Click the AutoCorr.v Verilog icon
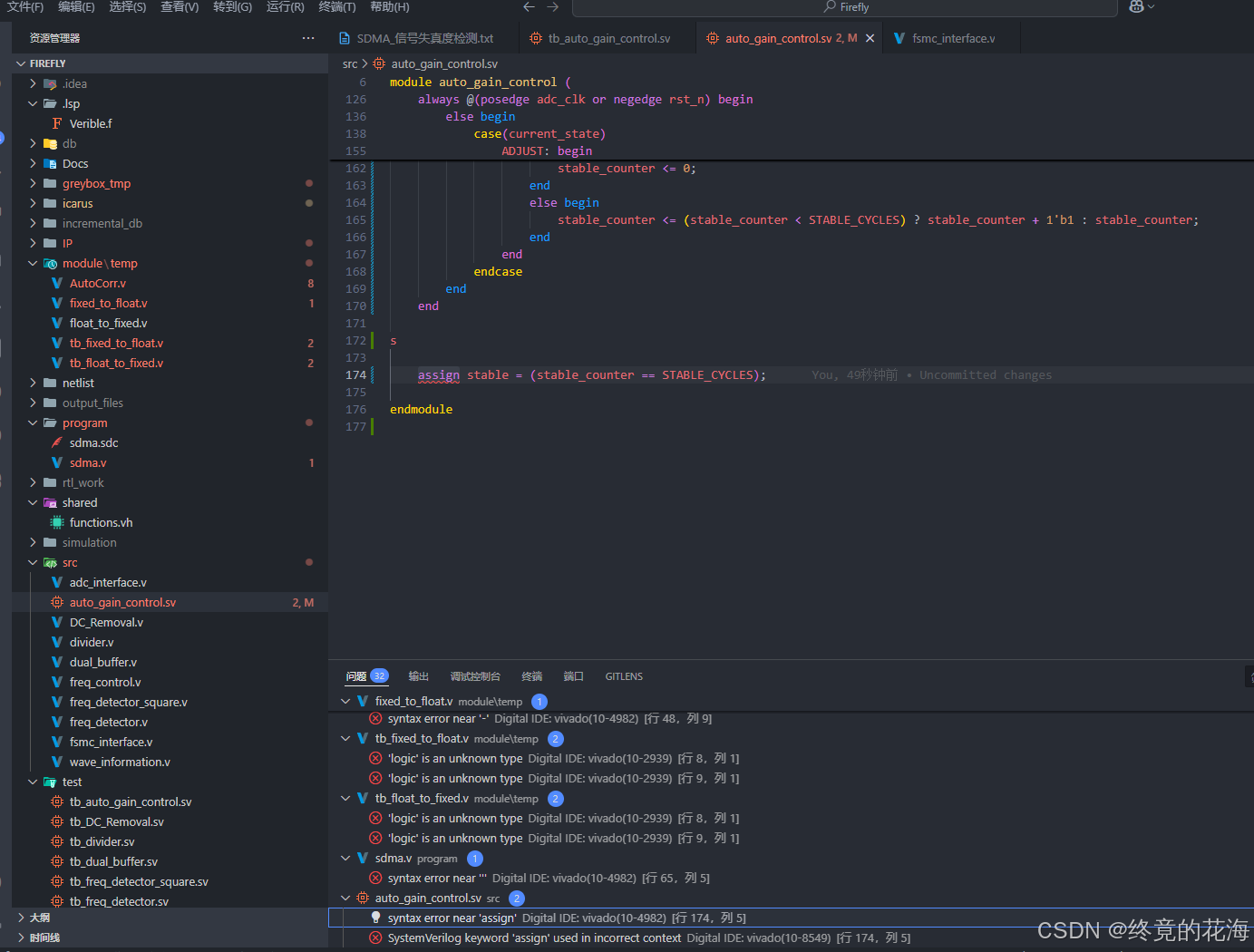Screen dimensions: 1254x952 click(57, 283)
